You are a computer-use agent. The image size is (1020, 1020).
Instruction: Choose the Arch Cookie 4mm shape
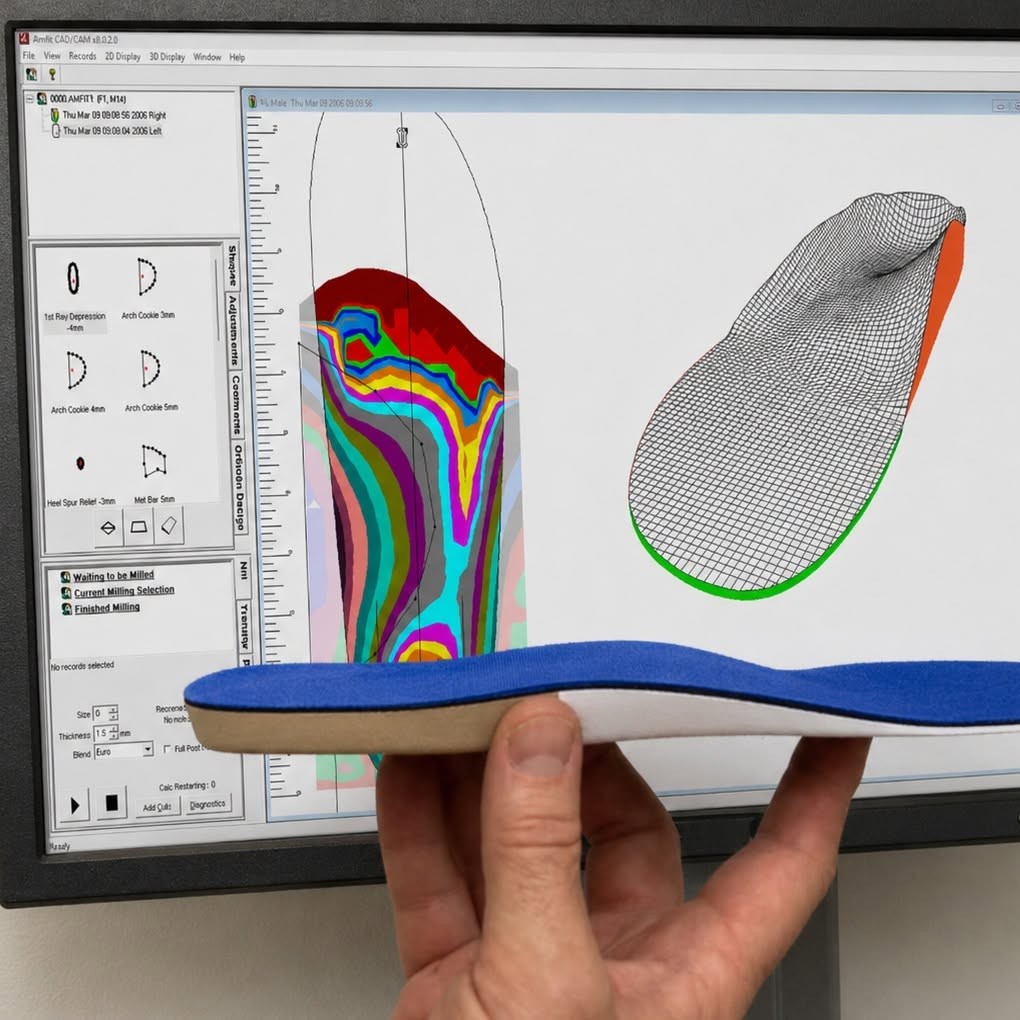click(x=78, y=382)
